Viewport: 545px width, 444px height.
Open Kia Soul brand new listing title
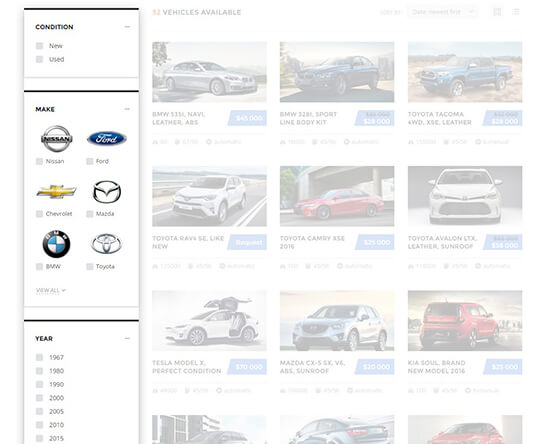point(437,367)
